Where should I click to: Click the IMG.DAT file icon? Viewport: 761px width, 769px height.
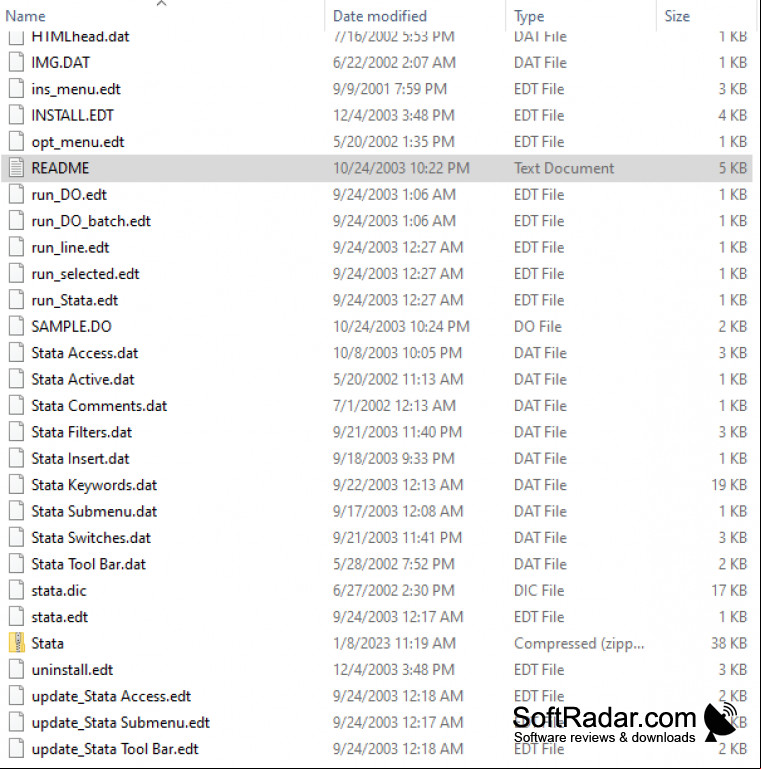[x=16, y=62]
